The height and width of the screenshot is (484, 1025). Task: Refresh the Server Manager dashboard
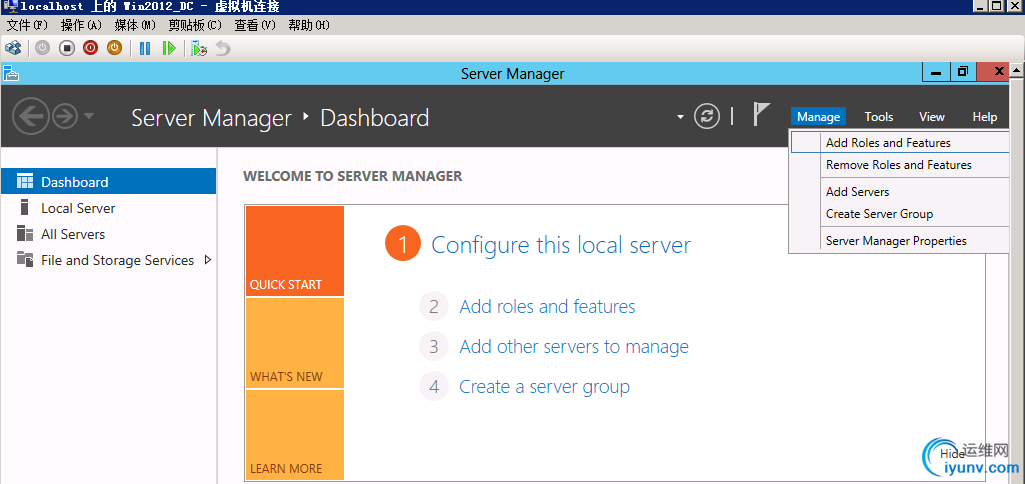[x=707, y=116]
